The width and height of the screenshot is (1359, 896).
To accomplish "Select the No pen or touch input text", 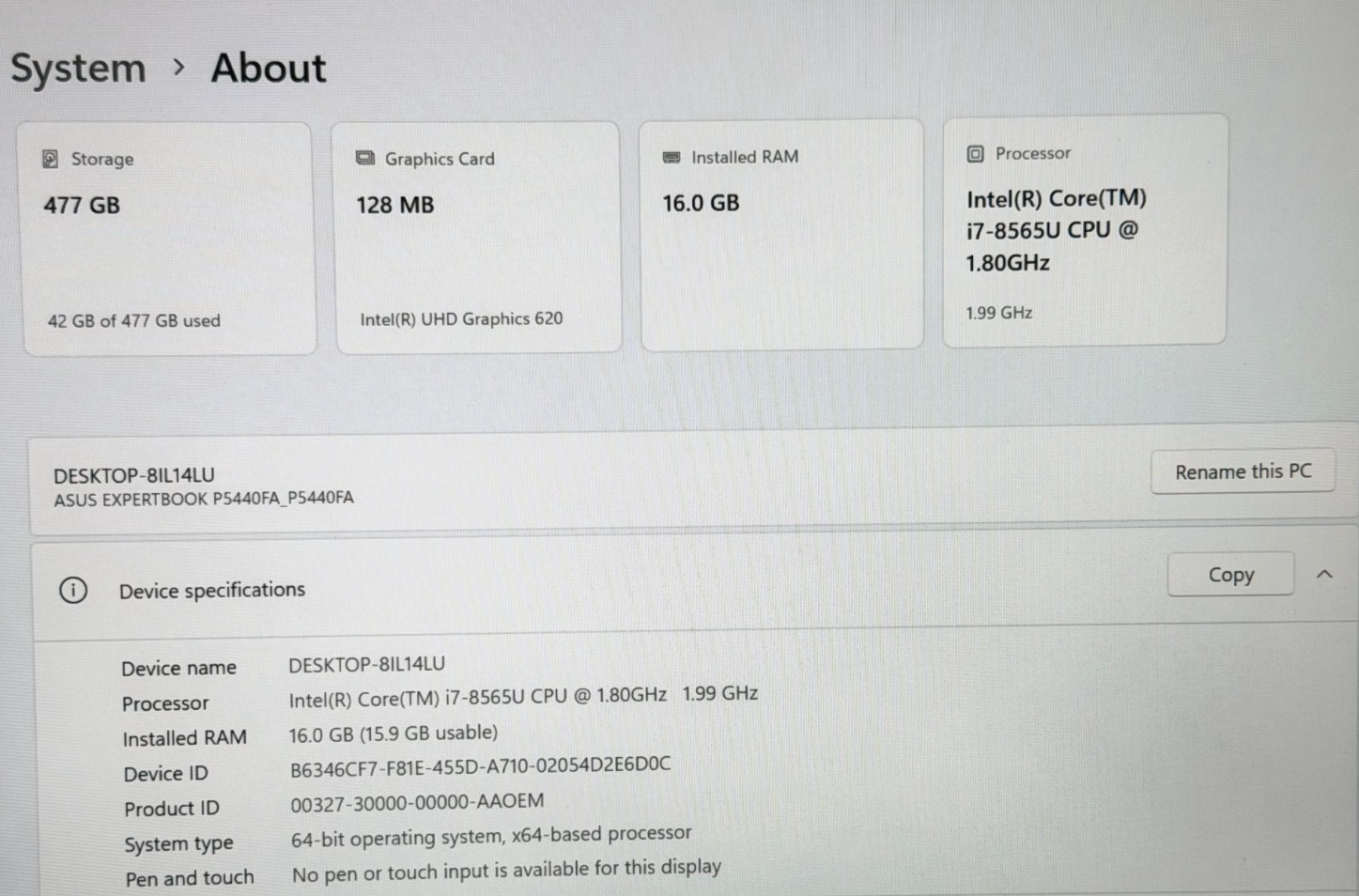I will [506, 870].
